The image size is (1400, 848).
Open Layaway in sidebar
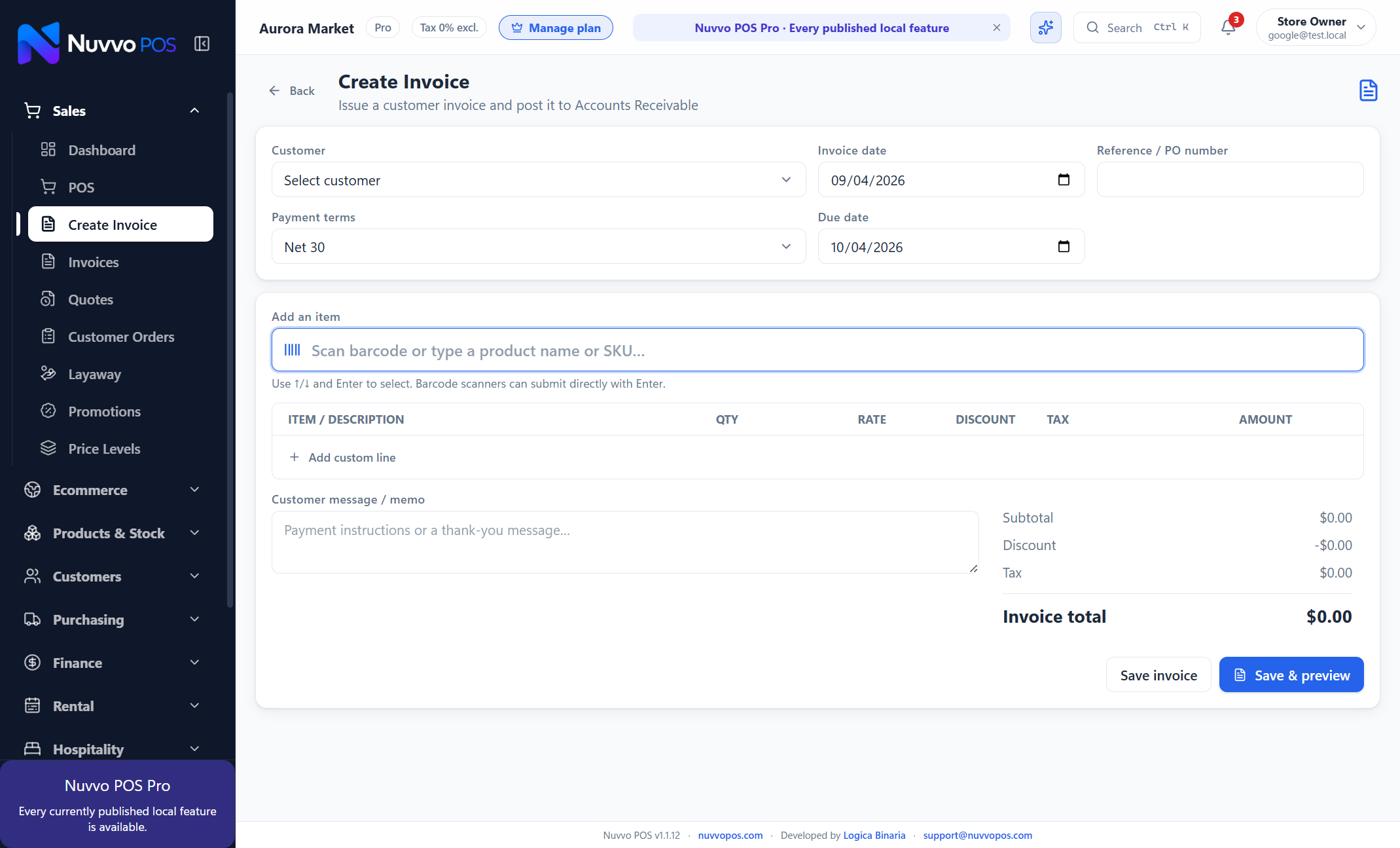(120, 374)
